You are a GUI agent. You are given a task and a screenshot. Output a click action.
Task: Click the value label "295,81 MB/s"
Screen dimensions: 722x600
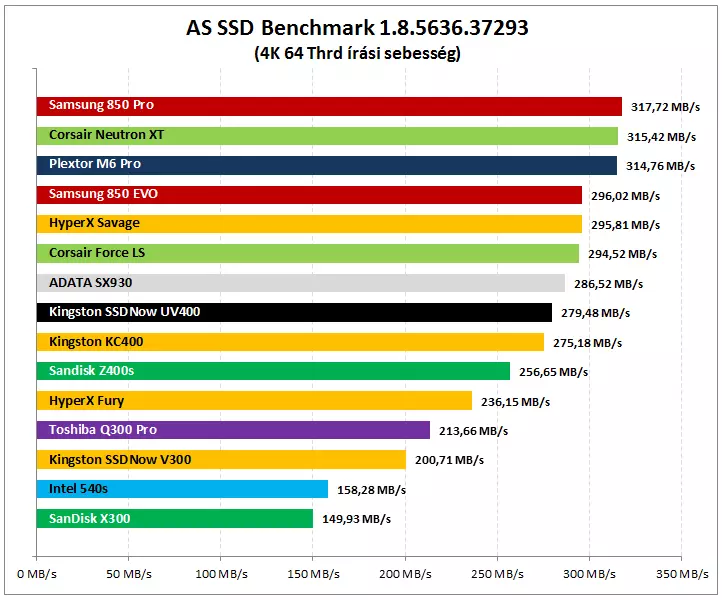[x=625, y=225]
